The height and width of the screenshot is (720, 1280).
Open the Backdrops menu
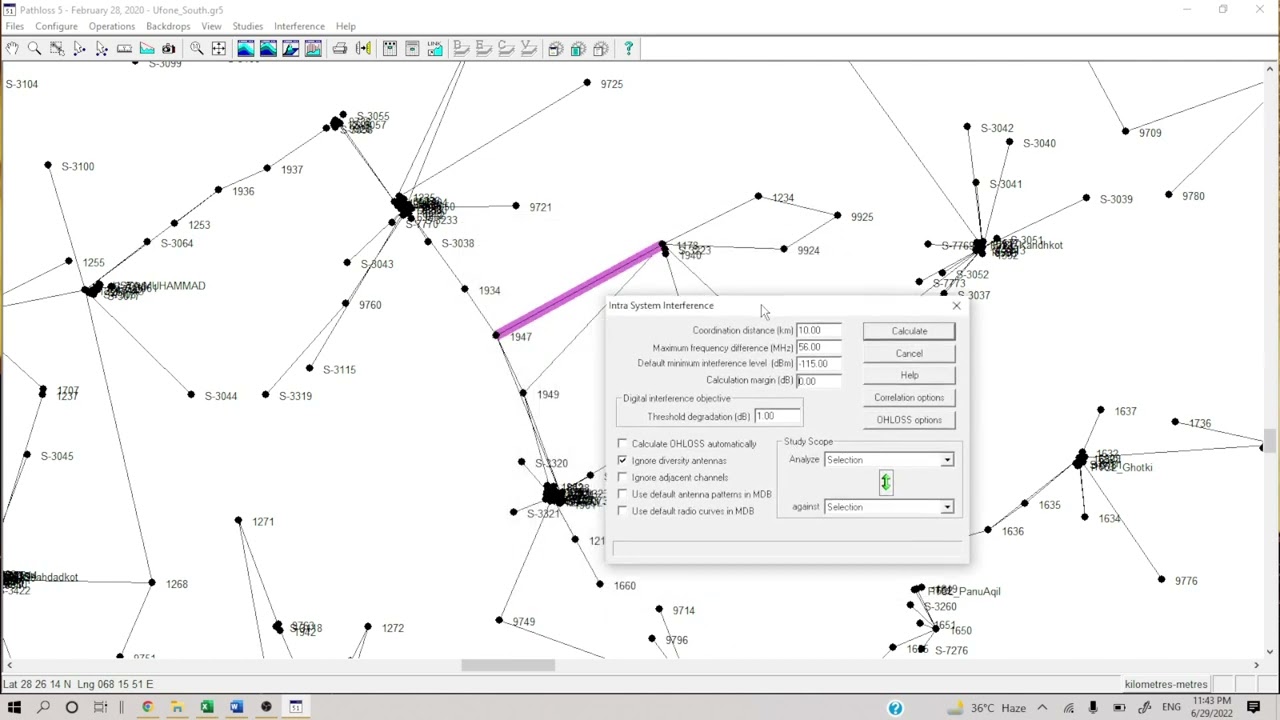[x=168, y=26]
